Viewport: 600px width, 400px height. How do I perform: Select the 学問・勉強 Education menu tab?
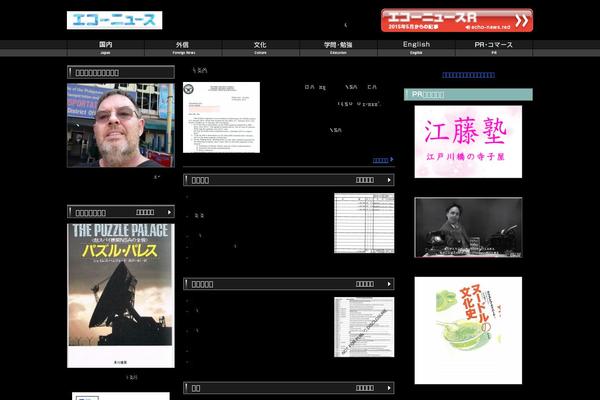[338, 48]
